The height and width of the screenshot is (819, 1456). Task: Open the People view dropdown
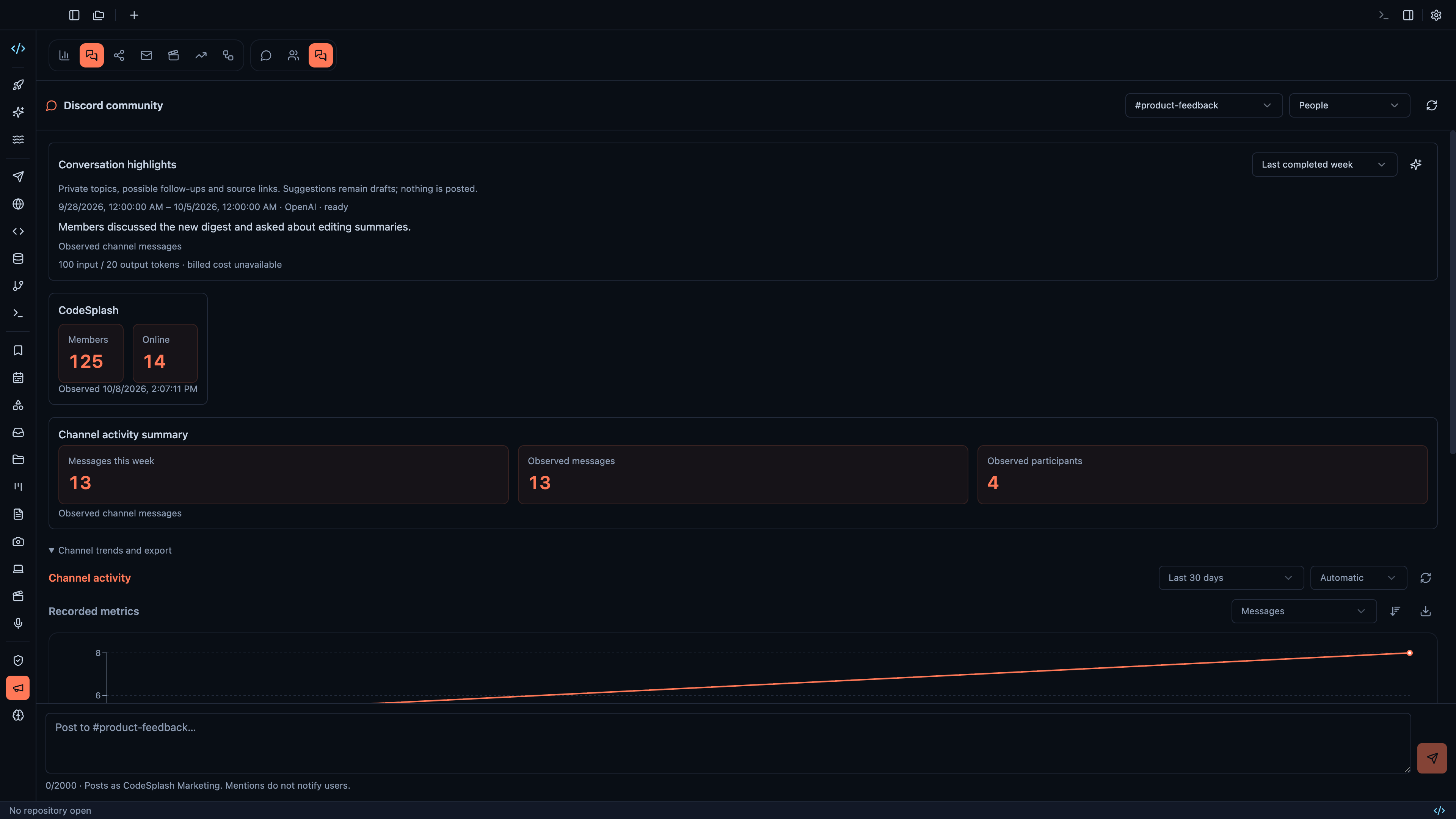1350,106
